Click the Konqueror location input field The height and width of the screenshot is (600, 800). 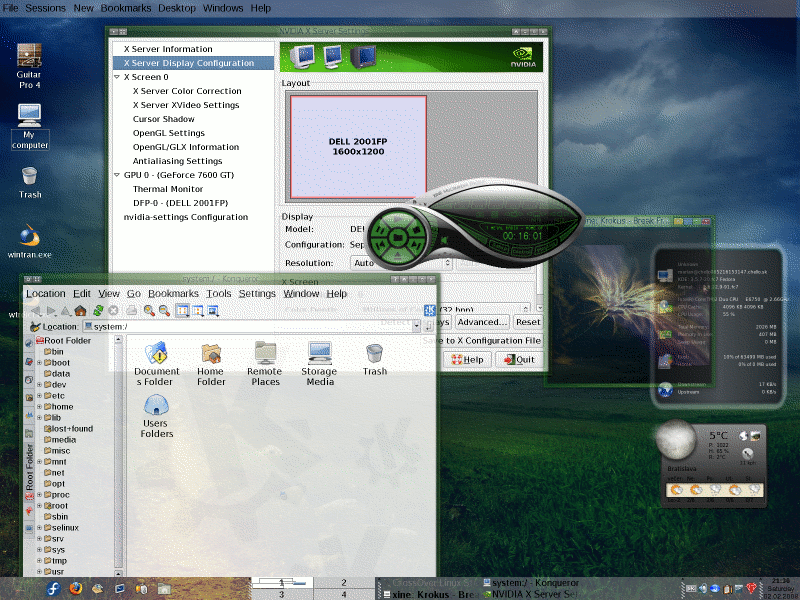(x=248, y=326)
